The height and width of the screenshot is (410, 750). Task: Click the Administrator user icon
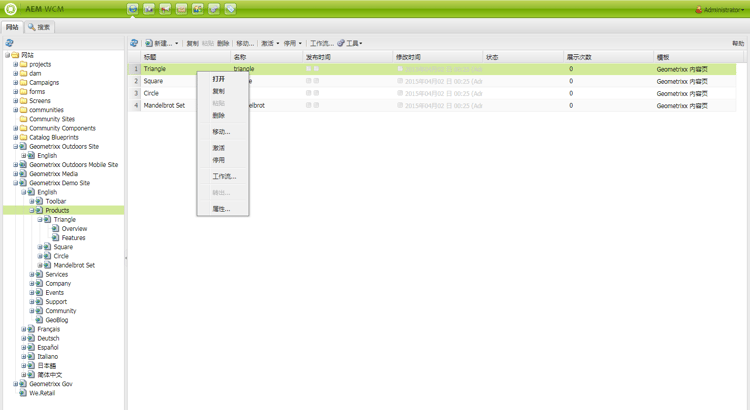699,10
